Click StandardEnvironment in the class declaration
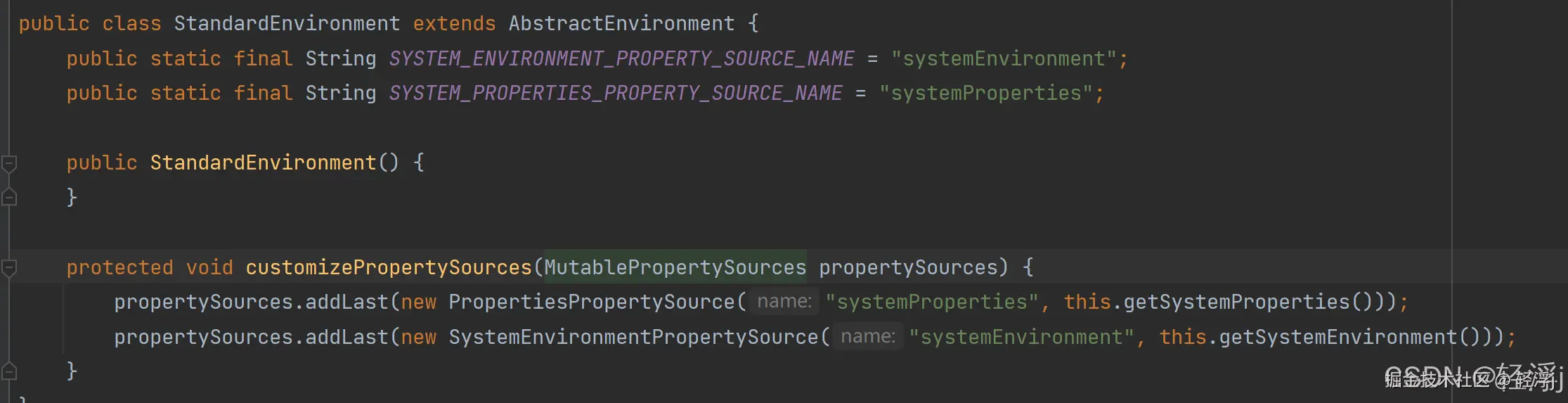This screenshot has height=403, width=1568. point(287,24)
